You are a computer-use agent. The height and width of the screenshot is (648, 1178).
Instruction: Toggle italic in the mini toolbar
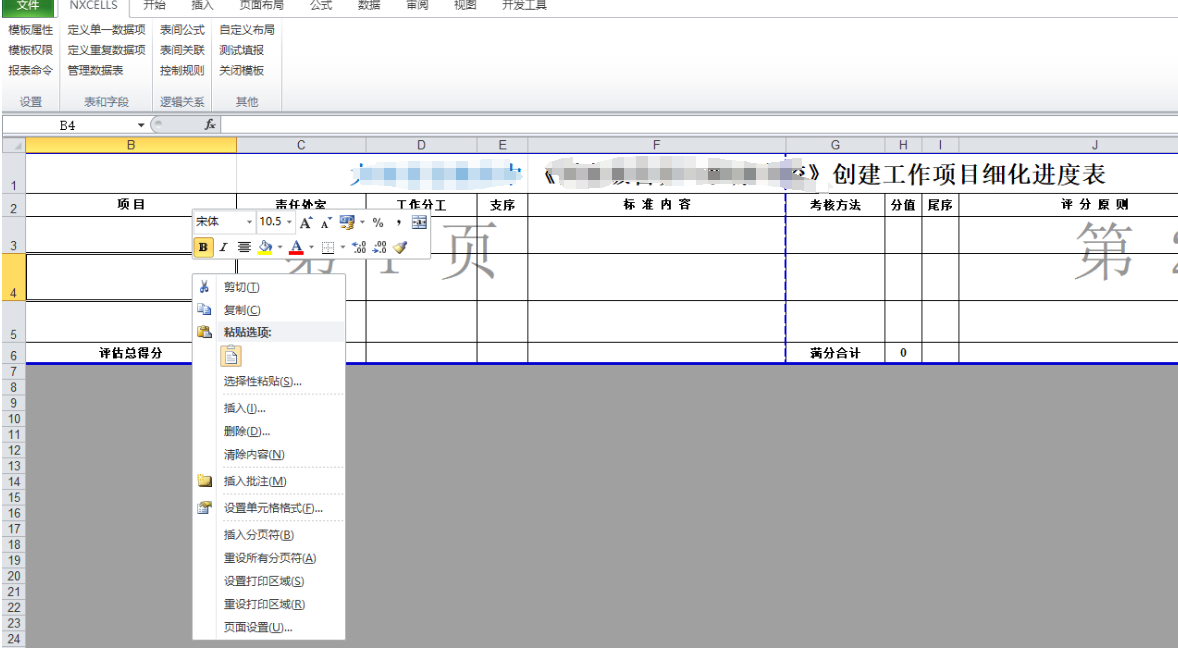tap(224, 247)
